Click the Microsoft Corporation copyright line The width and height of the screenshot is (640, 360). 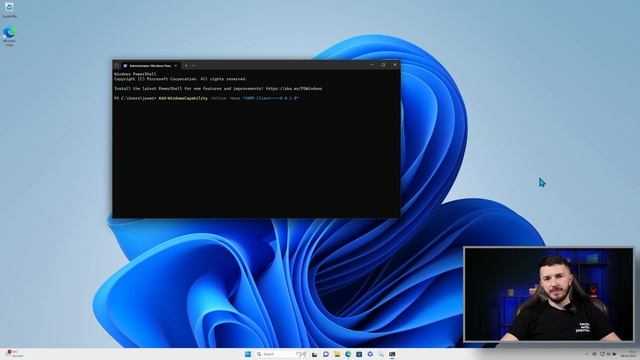180,79
